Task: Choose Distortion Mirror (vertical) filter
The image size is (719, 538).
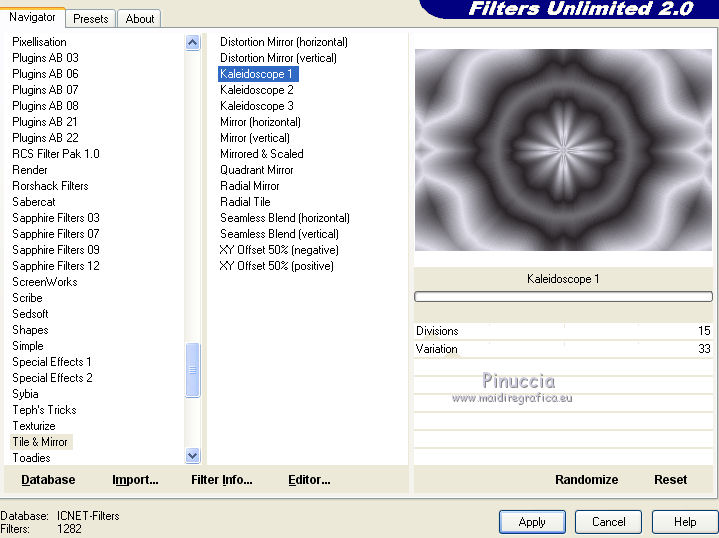Action: pos(278,58)
